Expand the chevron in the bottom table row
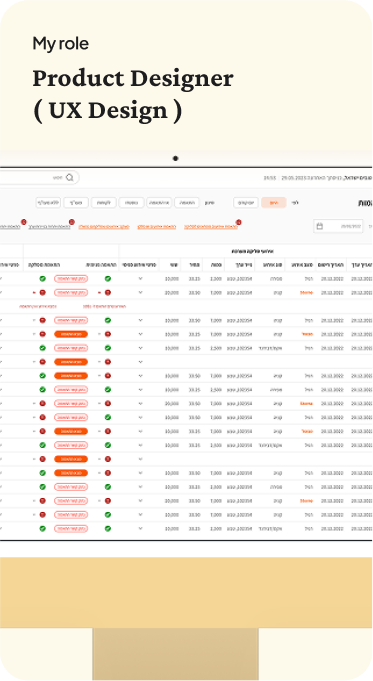 click(x=140, y=529)
